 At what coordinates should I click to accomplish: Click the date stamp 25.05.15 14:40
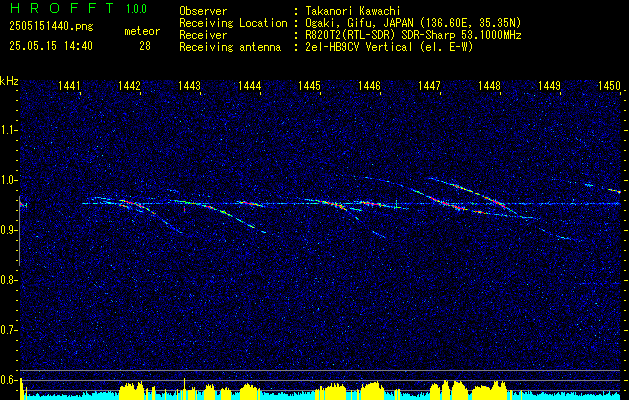tap(51, 46)
